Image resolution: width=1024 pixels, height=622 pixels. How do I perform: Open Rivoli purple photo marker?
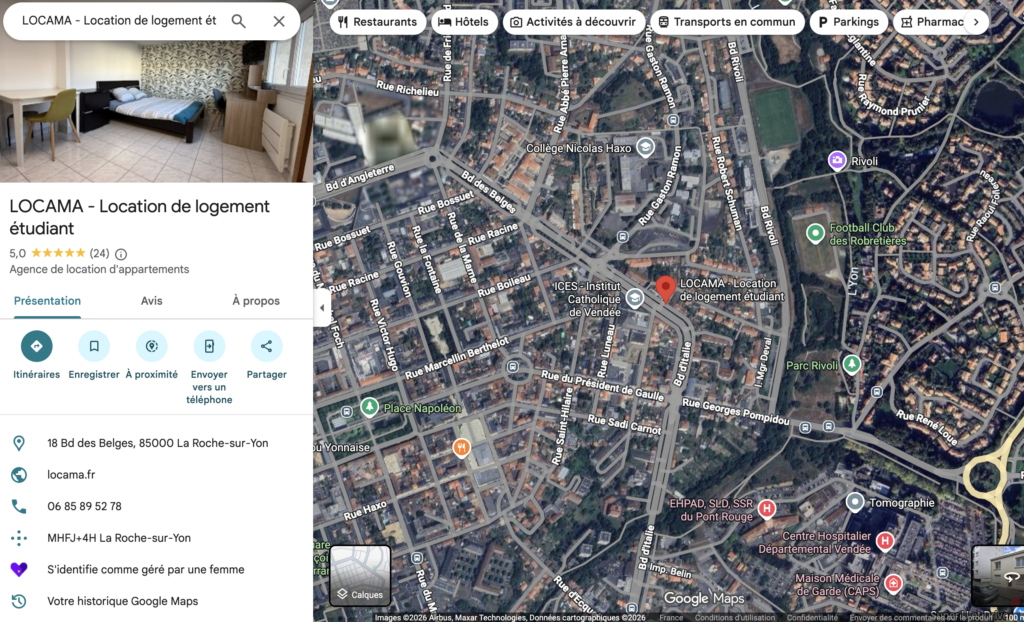[837, 161]
